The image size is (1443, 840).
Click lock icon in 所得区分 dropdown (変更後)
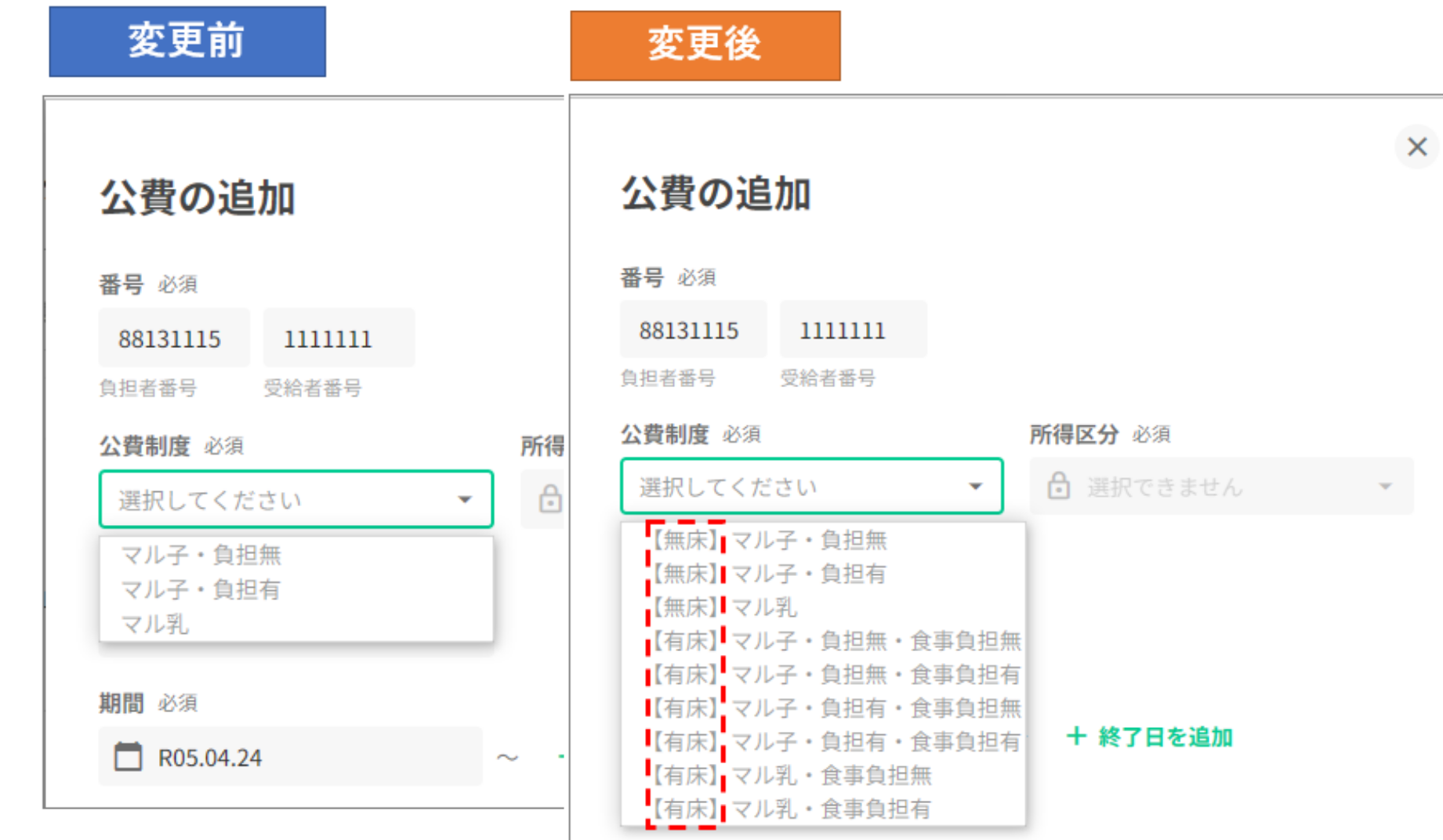coord(1058,486)
